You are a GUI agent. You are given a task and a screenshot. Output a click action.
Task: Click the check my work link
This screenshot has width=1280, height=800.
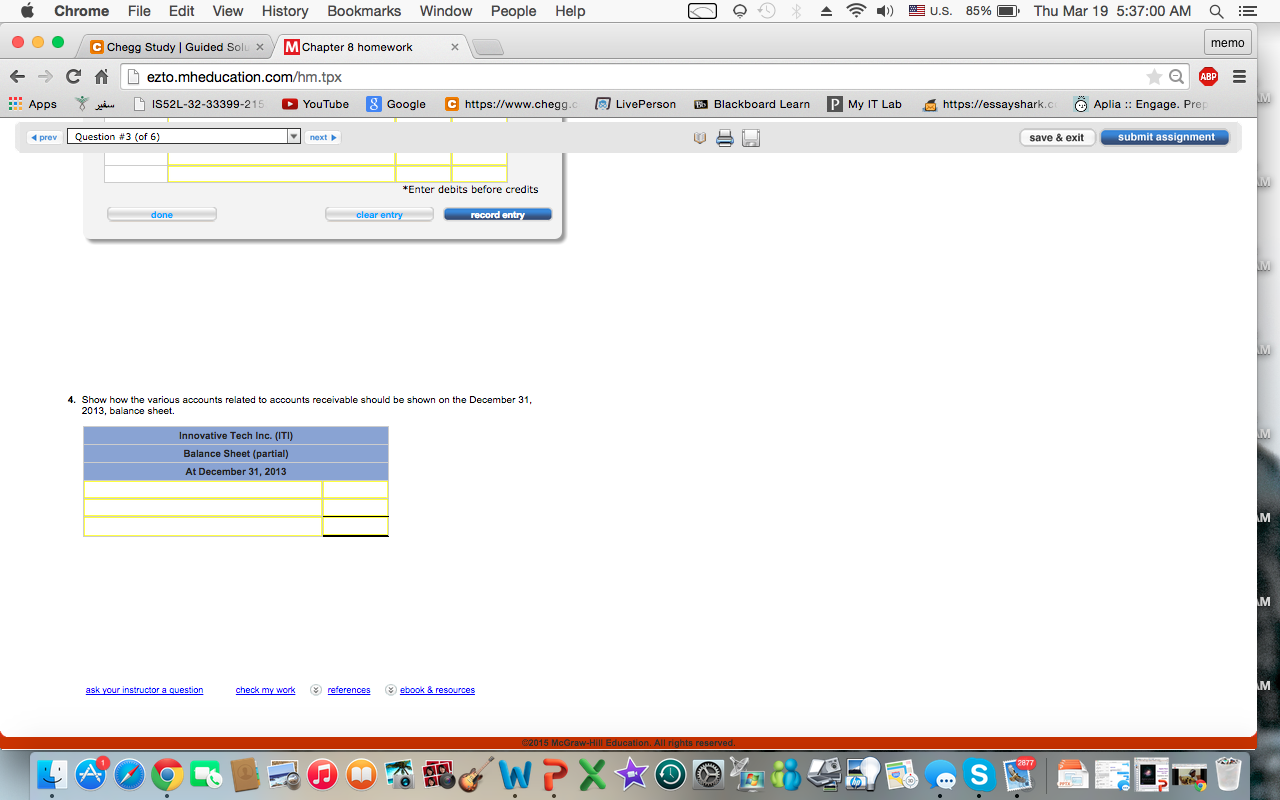pyautogui.click(x=265, y=690)
